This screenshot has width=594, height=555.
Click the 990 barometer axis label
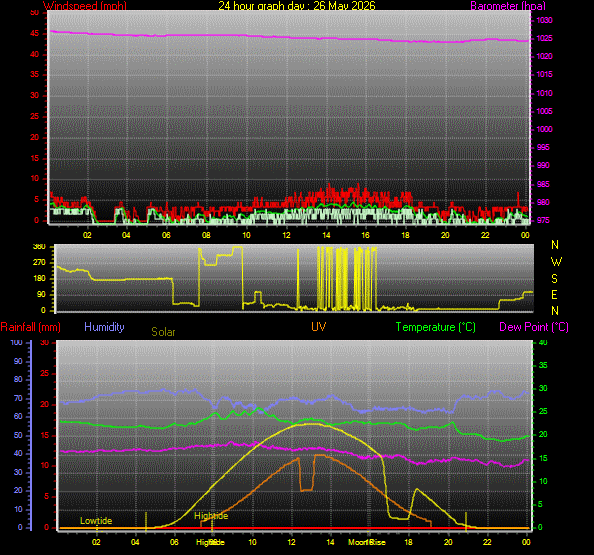543,165
